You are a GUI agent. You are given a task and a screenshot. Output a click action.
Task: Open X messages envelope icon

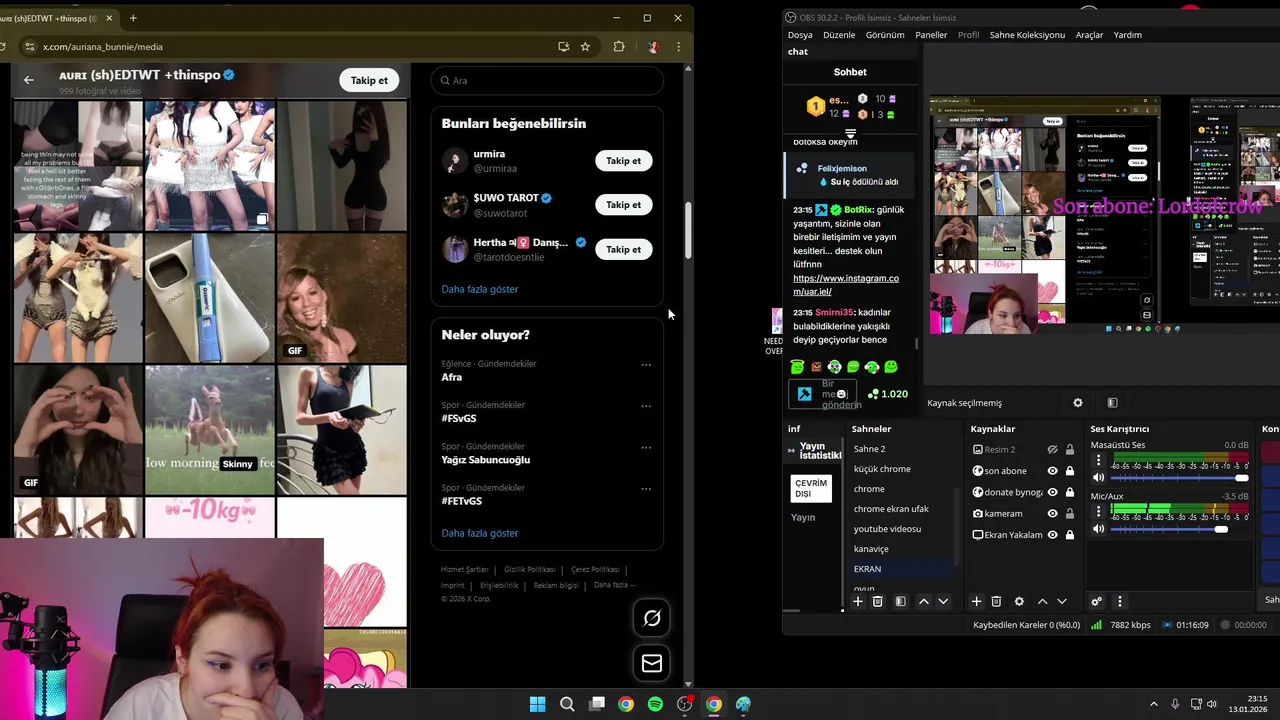[x=652, y=663]
